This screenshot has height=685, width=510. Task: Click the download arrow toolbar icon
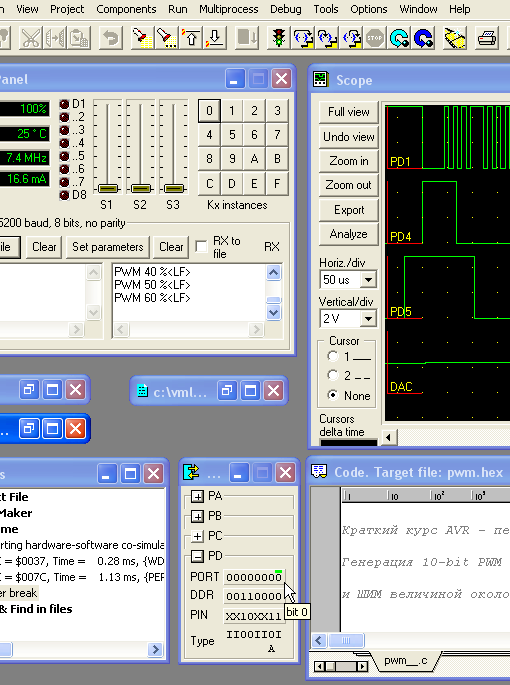pyautogui.click(x=215, y=38)
